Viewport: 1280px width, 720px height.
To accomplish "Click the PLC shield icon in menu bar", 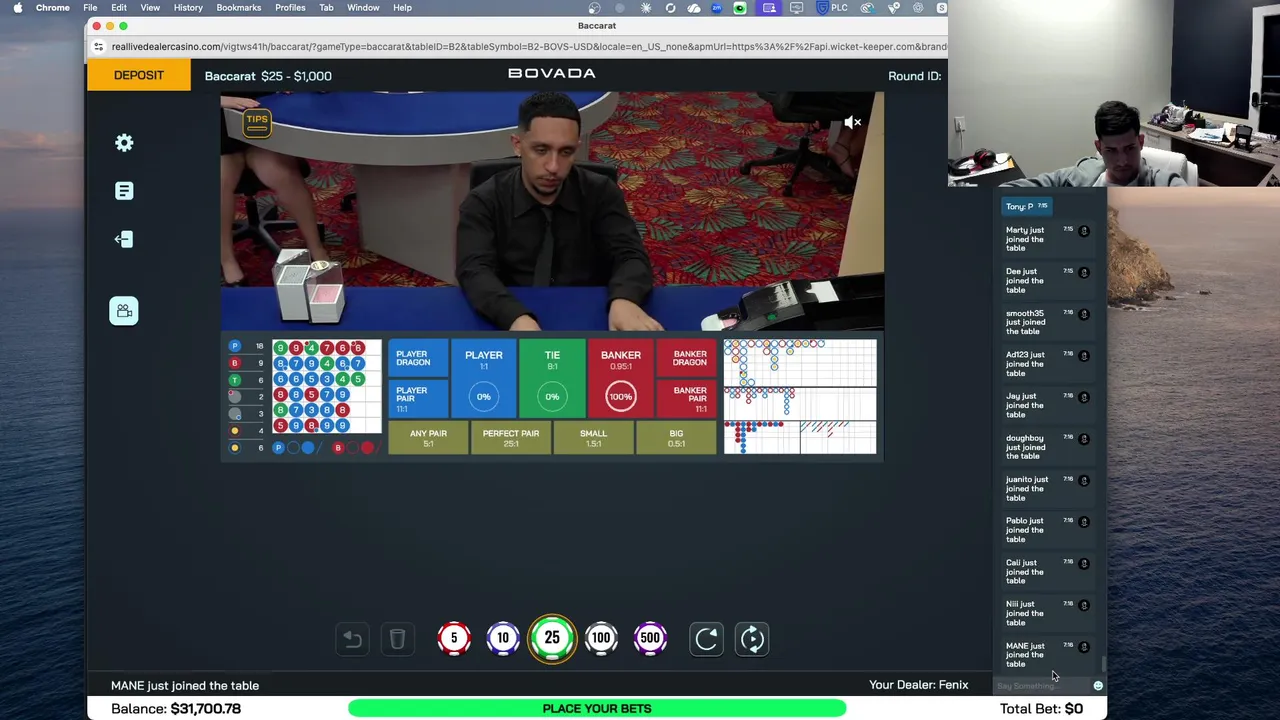I will [822, 7].
